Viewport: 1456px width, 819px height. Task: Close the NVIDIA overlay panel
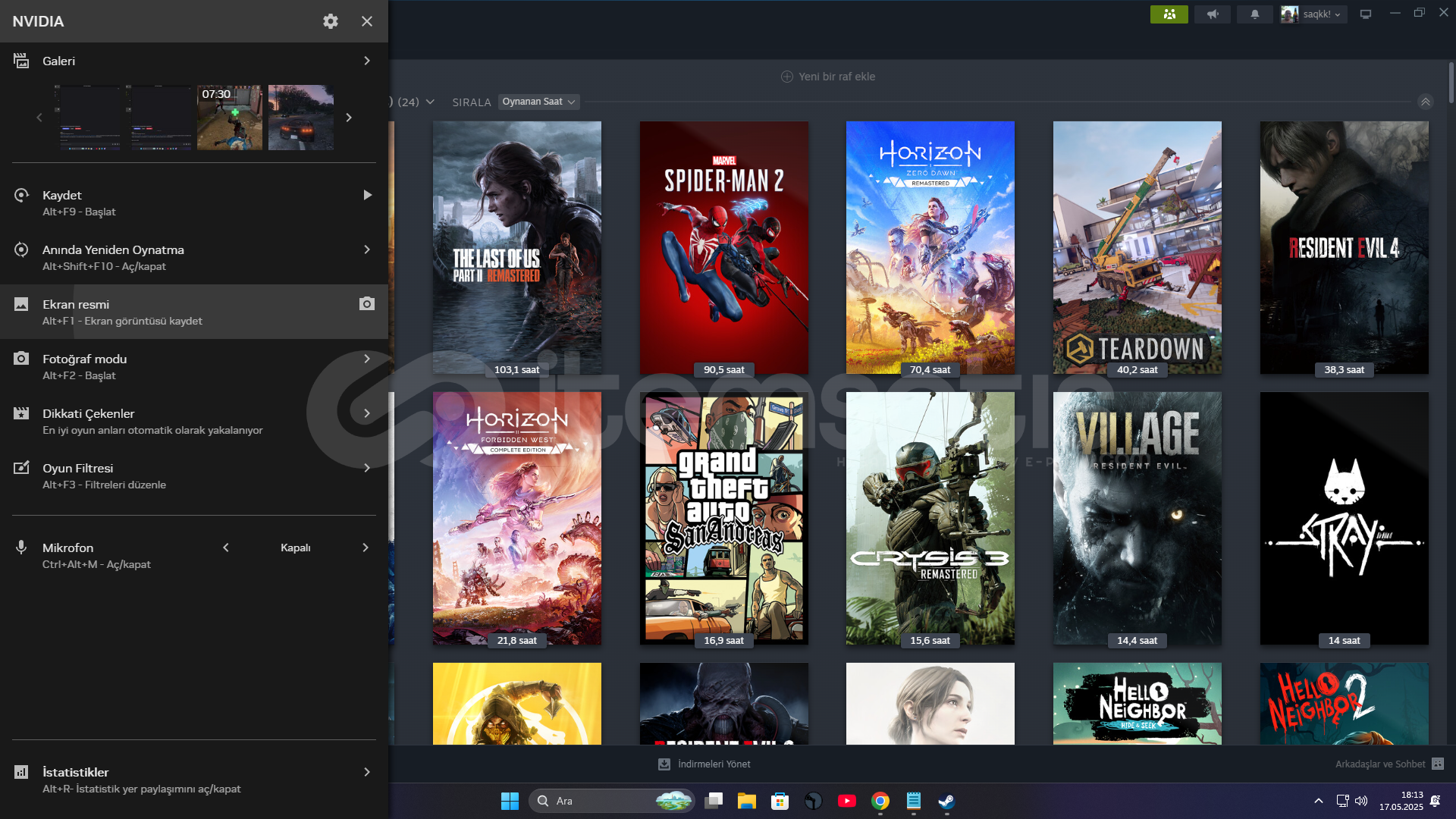tap(367, 21)
